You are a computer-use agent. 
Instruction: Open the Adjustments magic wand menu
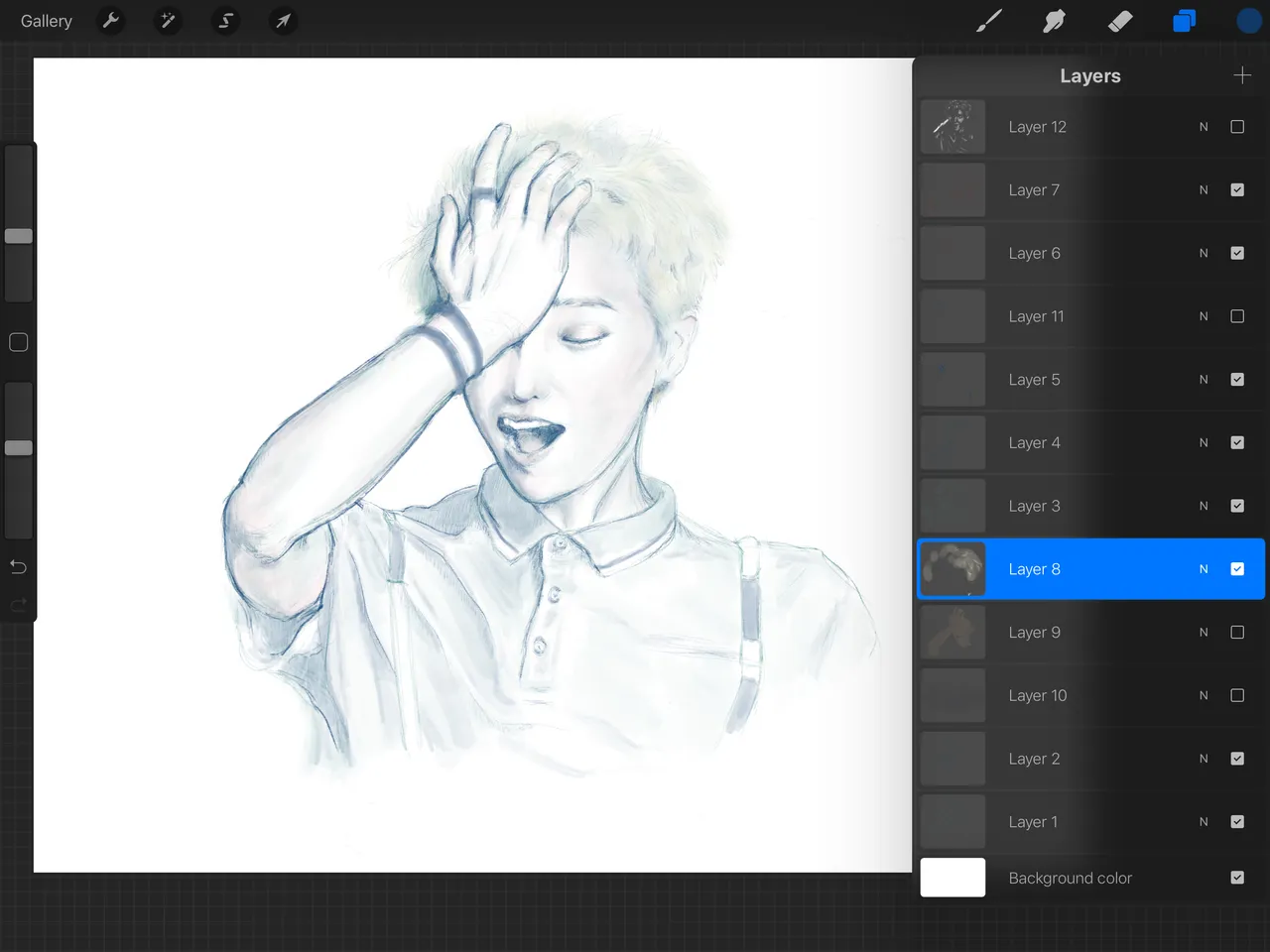(x=169, y=21)
